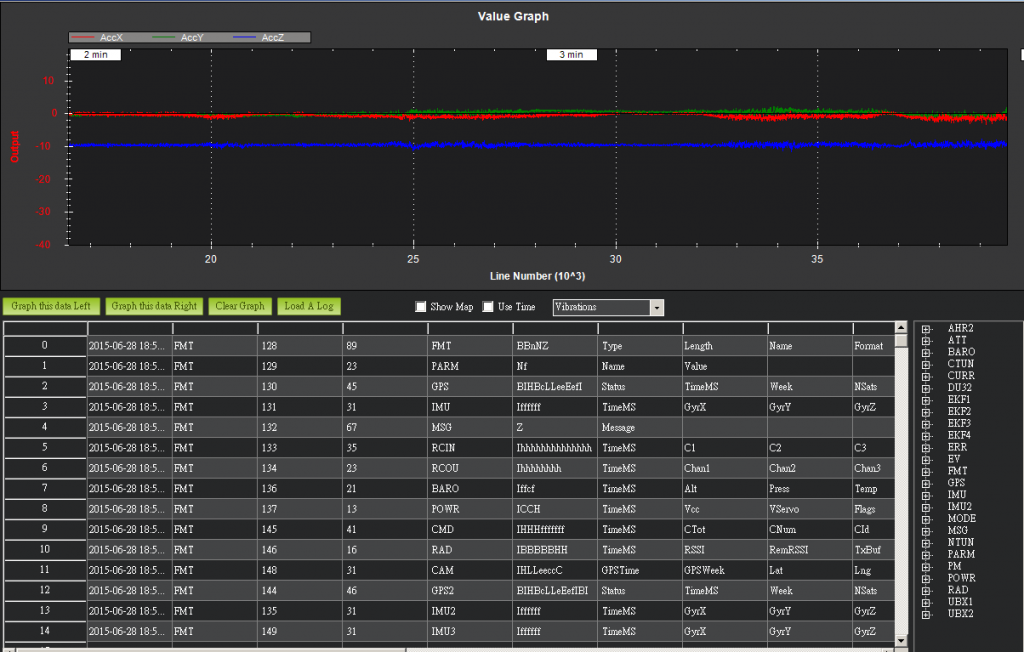Click the RCOU cell in row 6

pos(470,468)
